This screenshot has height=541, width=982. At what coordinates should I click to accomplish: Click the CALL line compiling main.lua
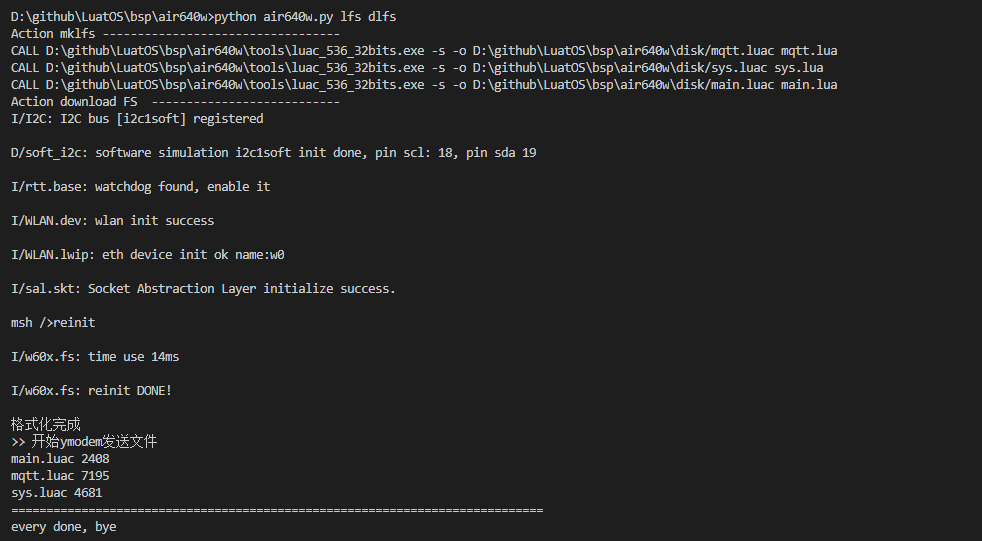point(424,85)
